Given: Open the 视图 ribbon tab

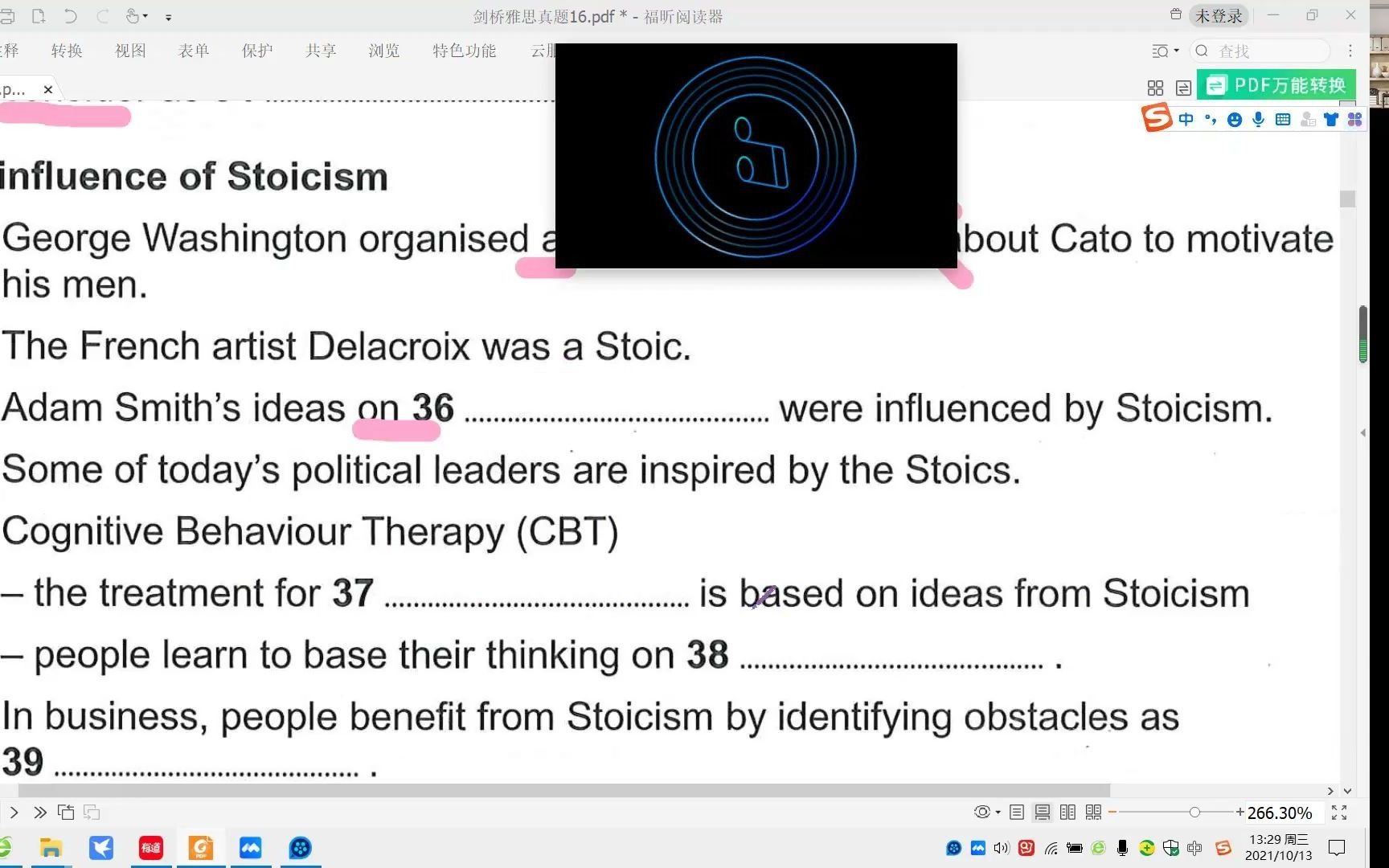Looking at the screenshot, I should [130, 51].
